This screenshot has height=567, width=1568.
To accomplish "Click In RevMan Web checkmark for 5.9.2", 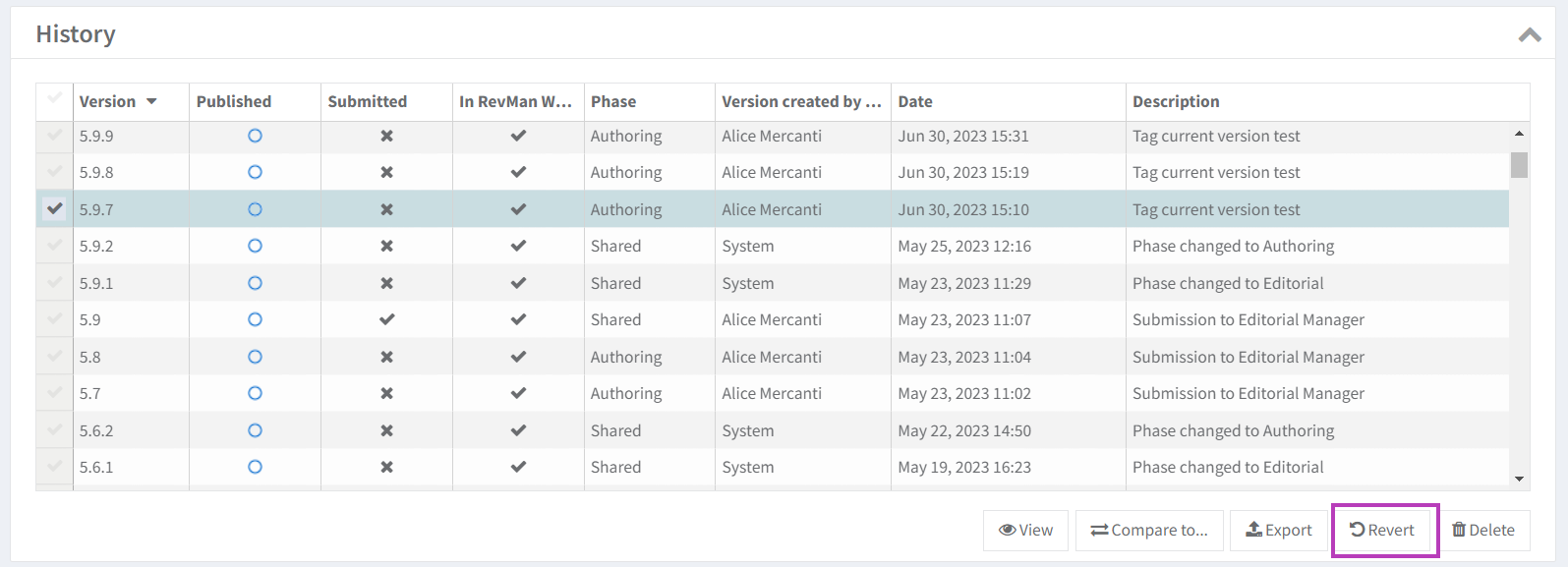I will tap(518, 246).
